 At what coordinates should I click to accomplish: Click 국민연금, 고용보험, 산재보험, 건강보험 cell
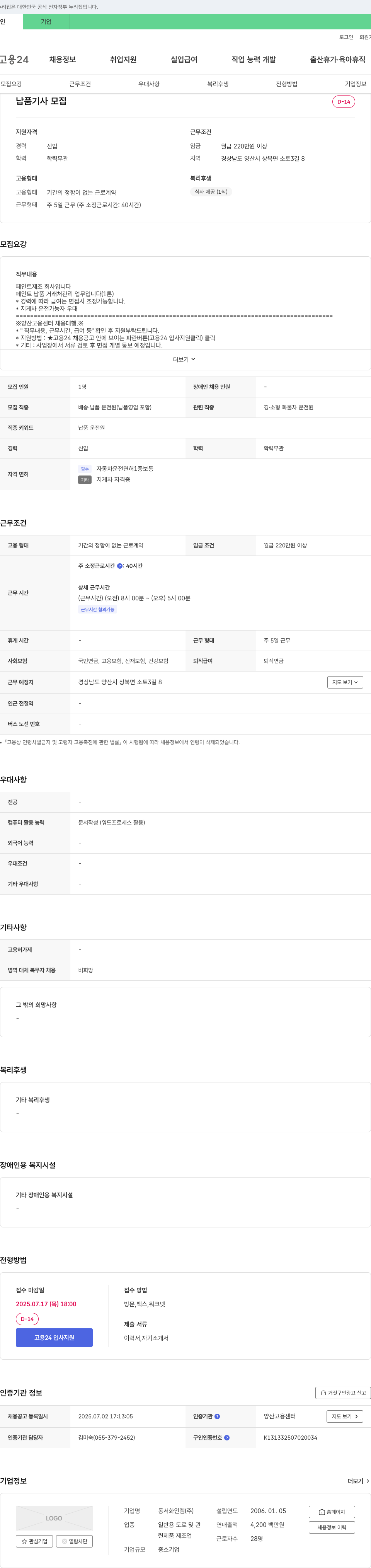coord(123,661)
